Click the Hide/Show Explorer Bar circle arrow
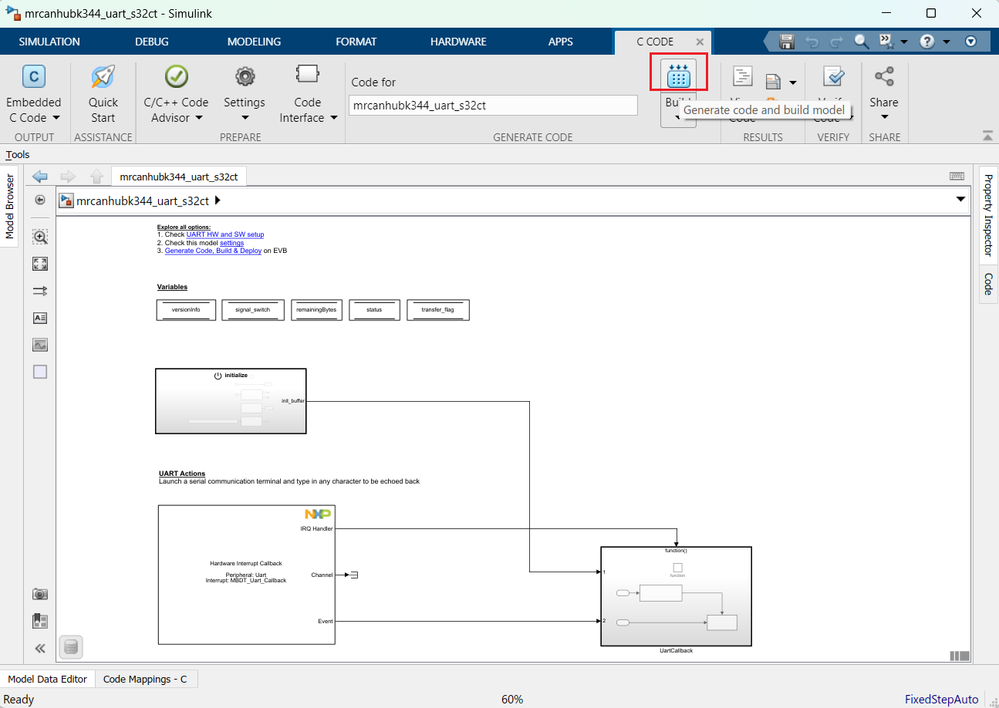 click(x=40, y=200)
